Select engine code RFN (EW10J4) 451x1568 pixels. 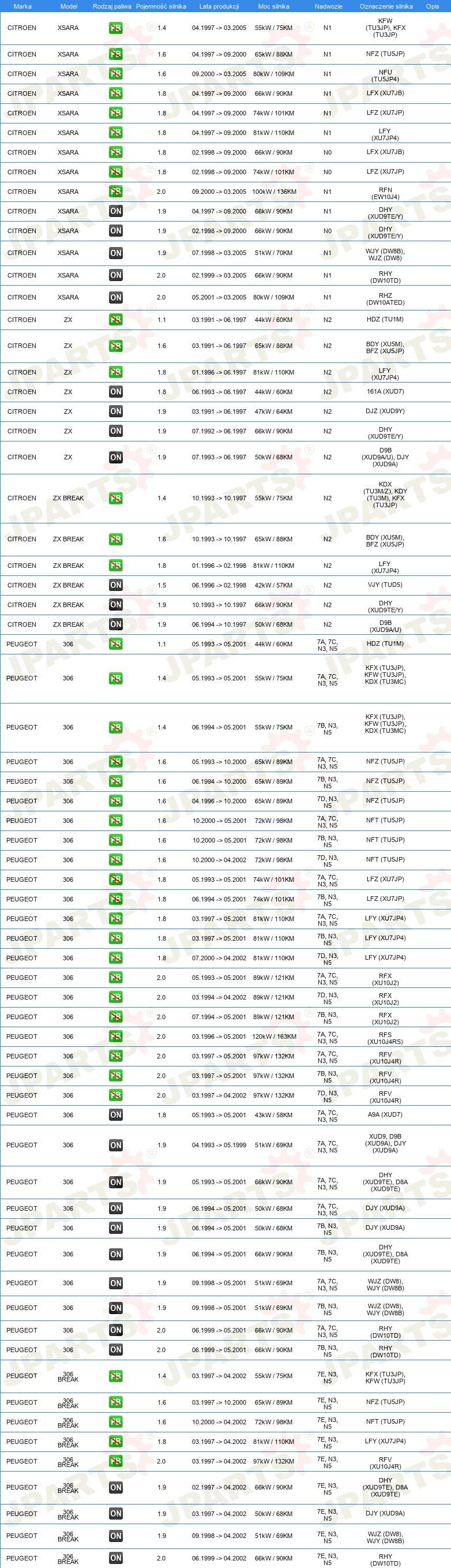(x=385, y=193)
